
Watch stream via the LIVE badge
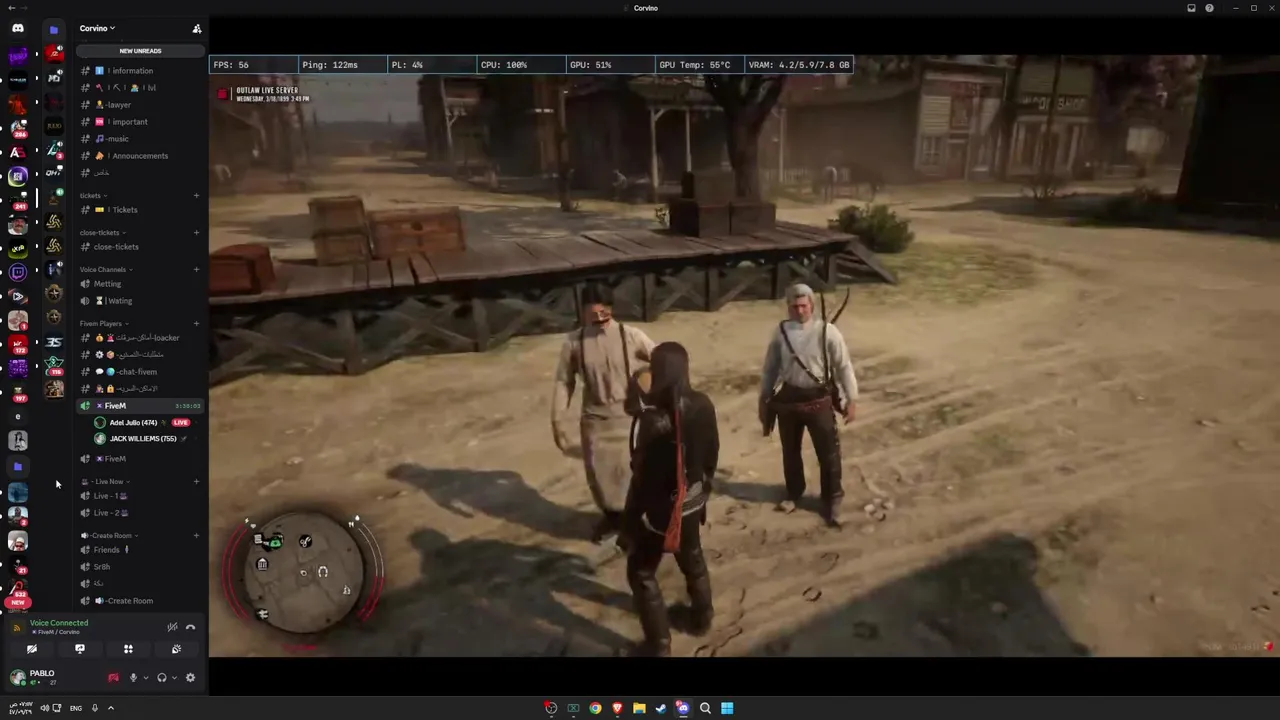pos(181,423)
